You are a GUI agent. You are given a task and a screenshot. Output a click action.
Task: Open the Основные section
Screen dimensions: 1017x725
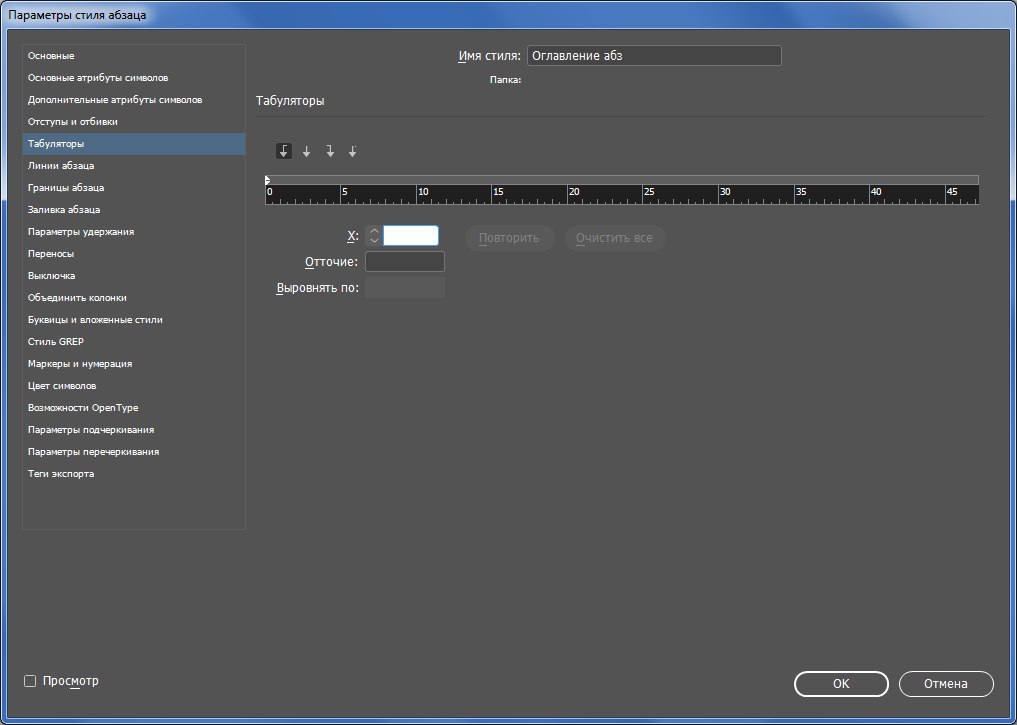[x=134, y=56]
